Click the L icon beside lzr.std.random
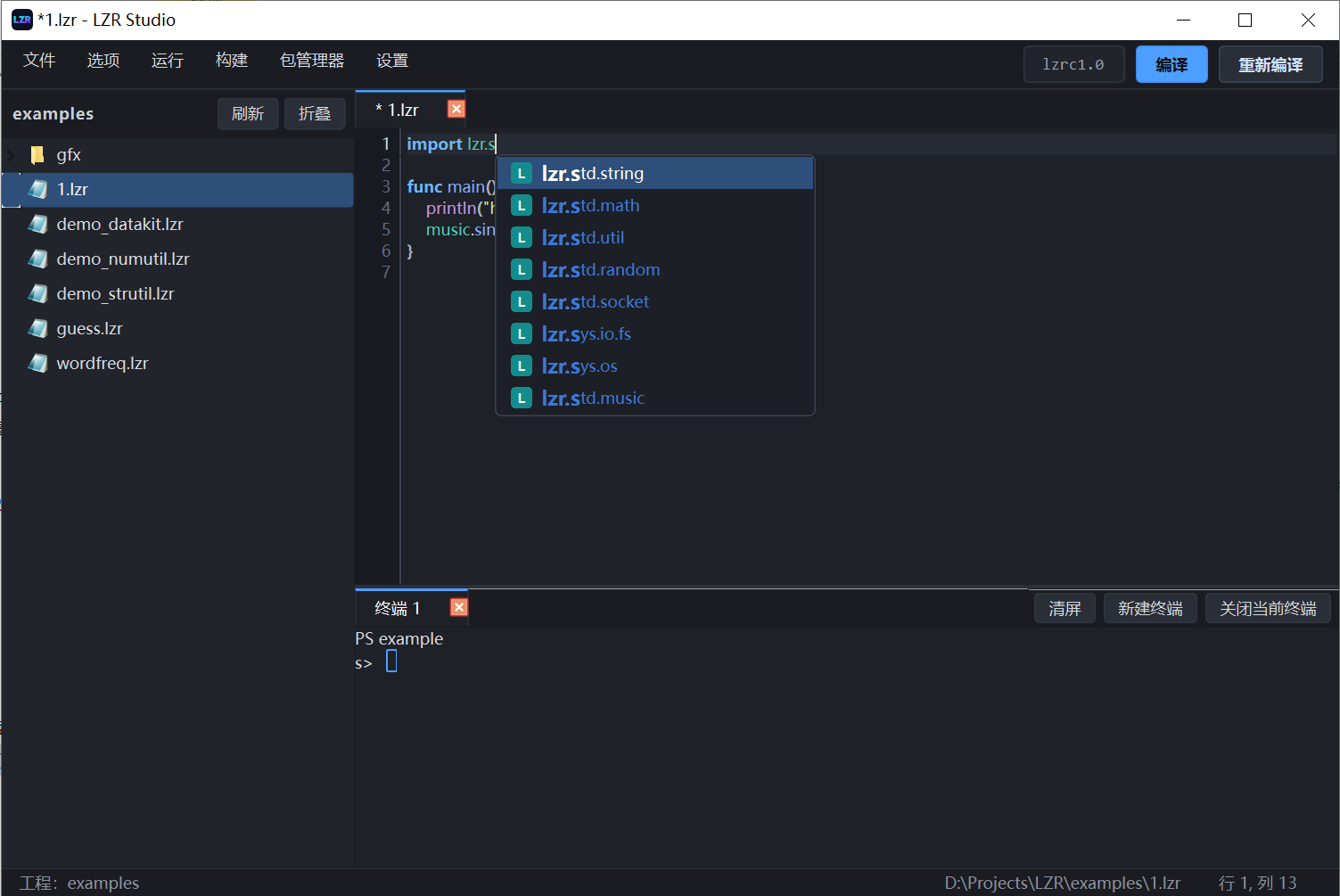This screenshot has height=896, width=1340. point(522,270)
